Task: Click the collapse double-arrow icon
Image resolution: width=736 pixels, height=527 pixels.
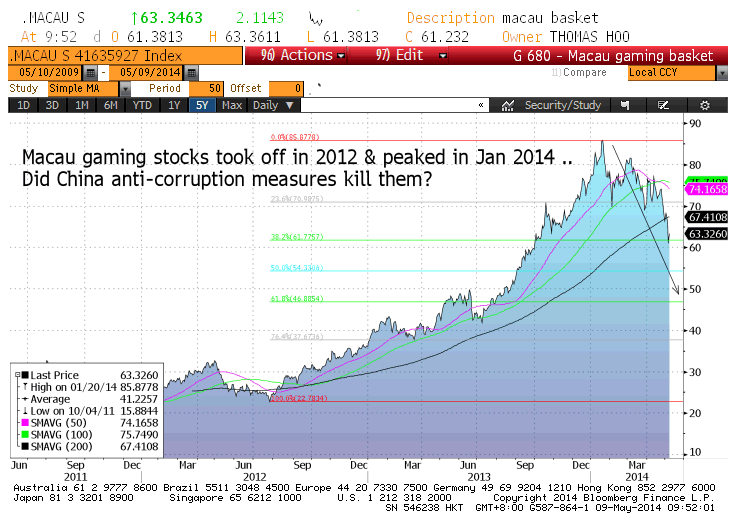Action: (x=481, y=104)
